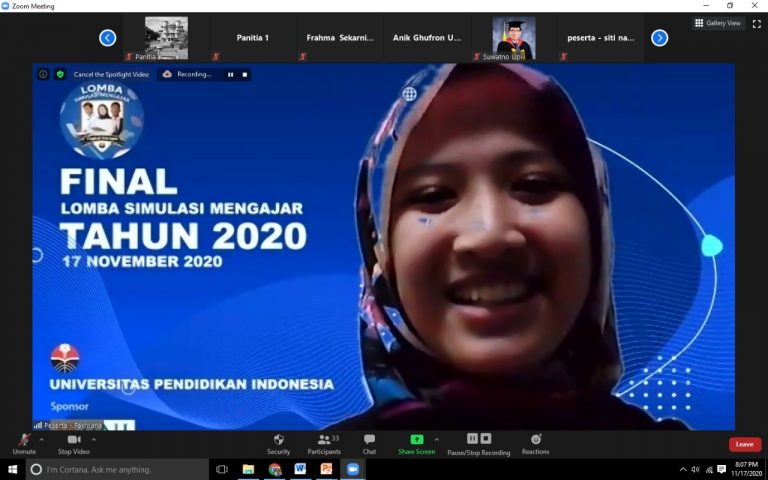Viewport: 768px width, 480px height.
Task: Show hidden system tray icons
Action: pos(683,470)
